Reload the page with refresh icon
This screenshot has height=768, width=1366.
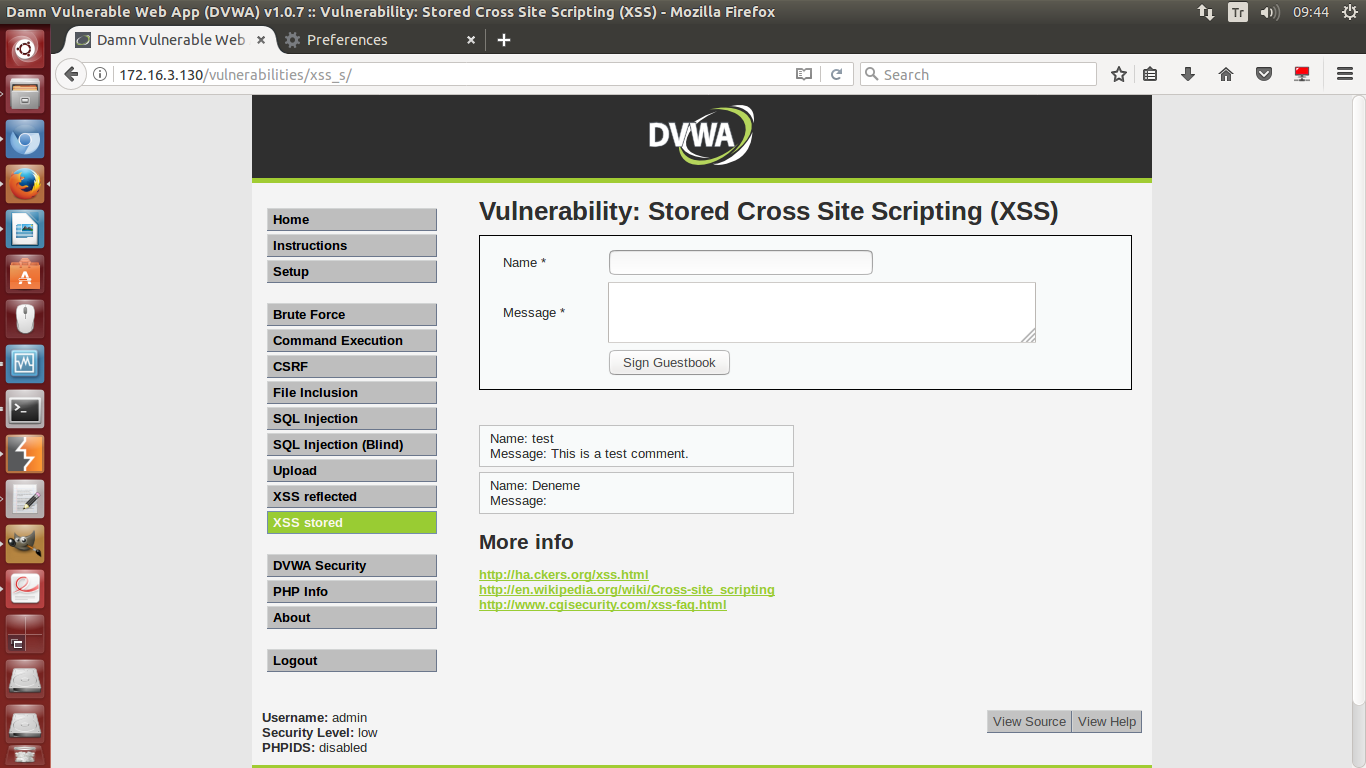click(837, 74)
